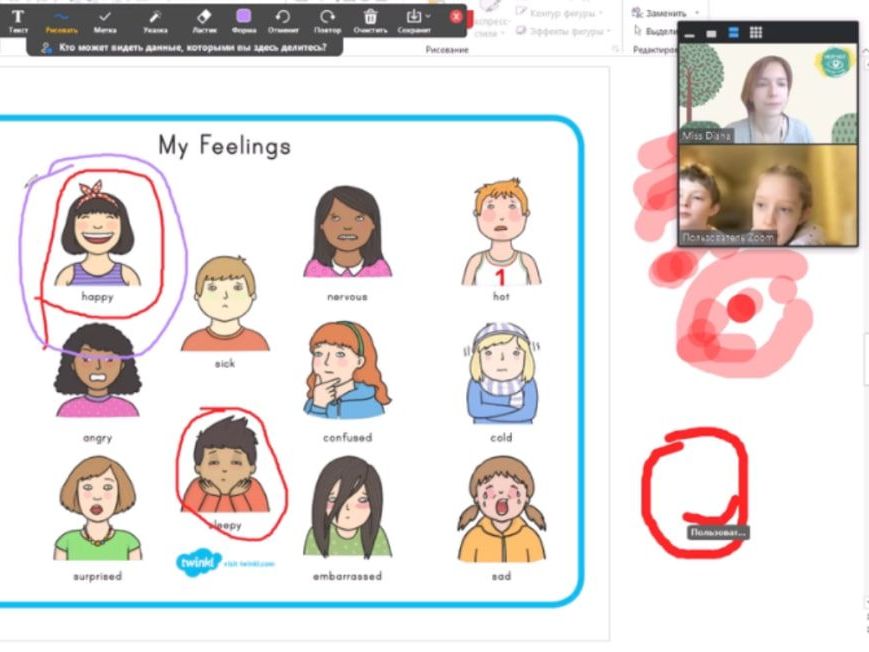Click the crying 'sad' girl picture
Screen dimensions: 869x652
[502, 509]
